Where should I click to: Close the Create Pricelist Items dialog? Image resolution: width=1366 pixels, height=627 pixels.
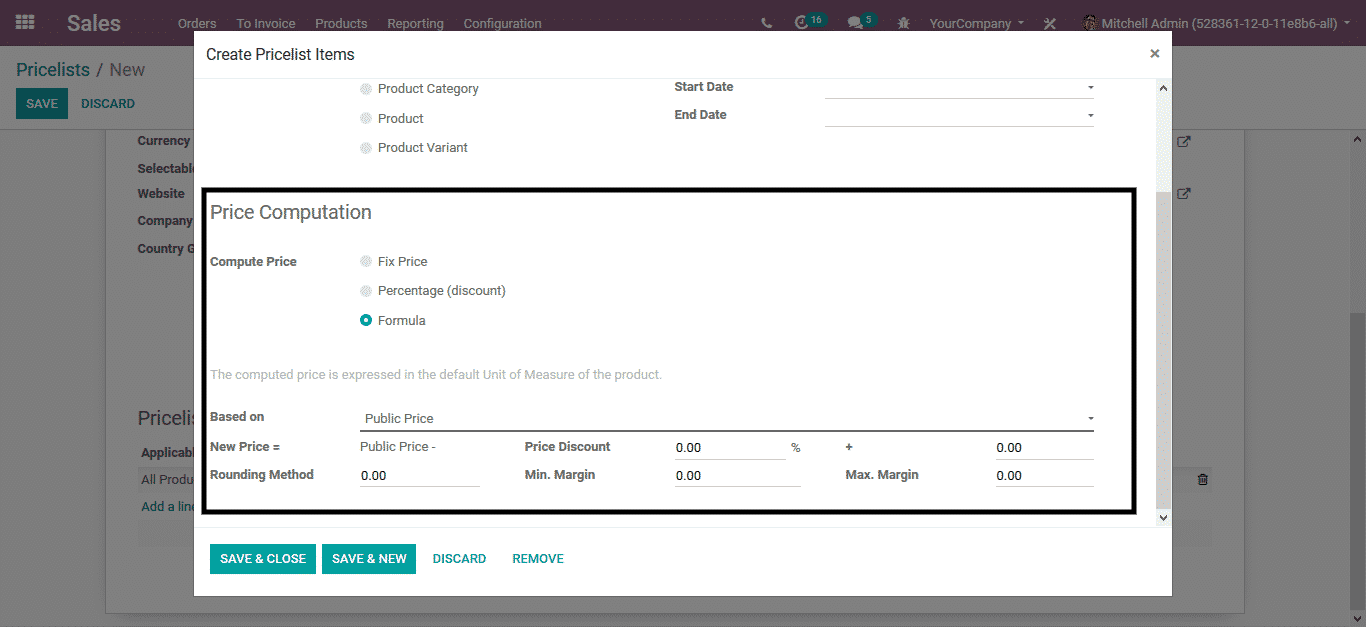(1154, 54)
